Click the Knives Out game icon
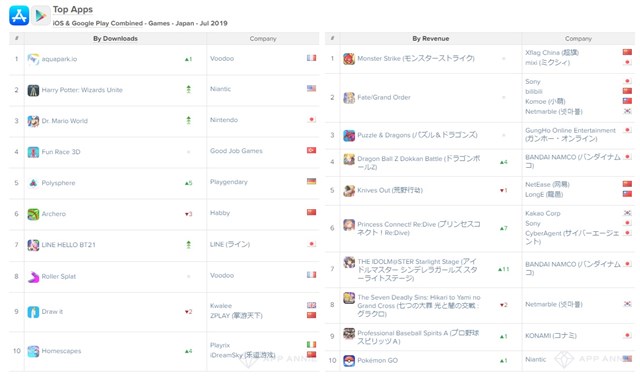The image size is (640, 376). (349, 190)
